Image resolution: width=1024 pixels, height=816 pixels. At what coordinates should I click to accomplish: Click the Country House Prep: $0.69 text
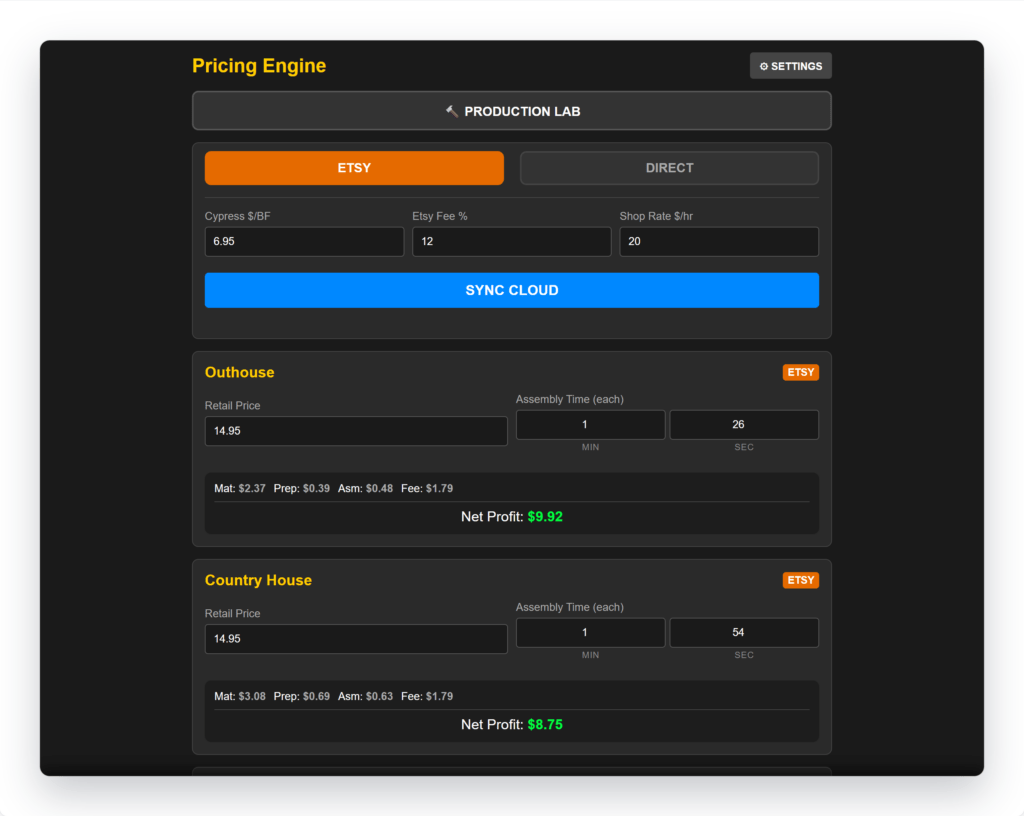[x=302, y=696]
